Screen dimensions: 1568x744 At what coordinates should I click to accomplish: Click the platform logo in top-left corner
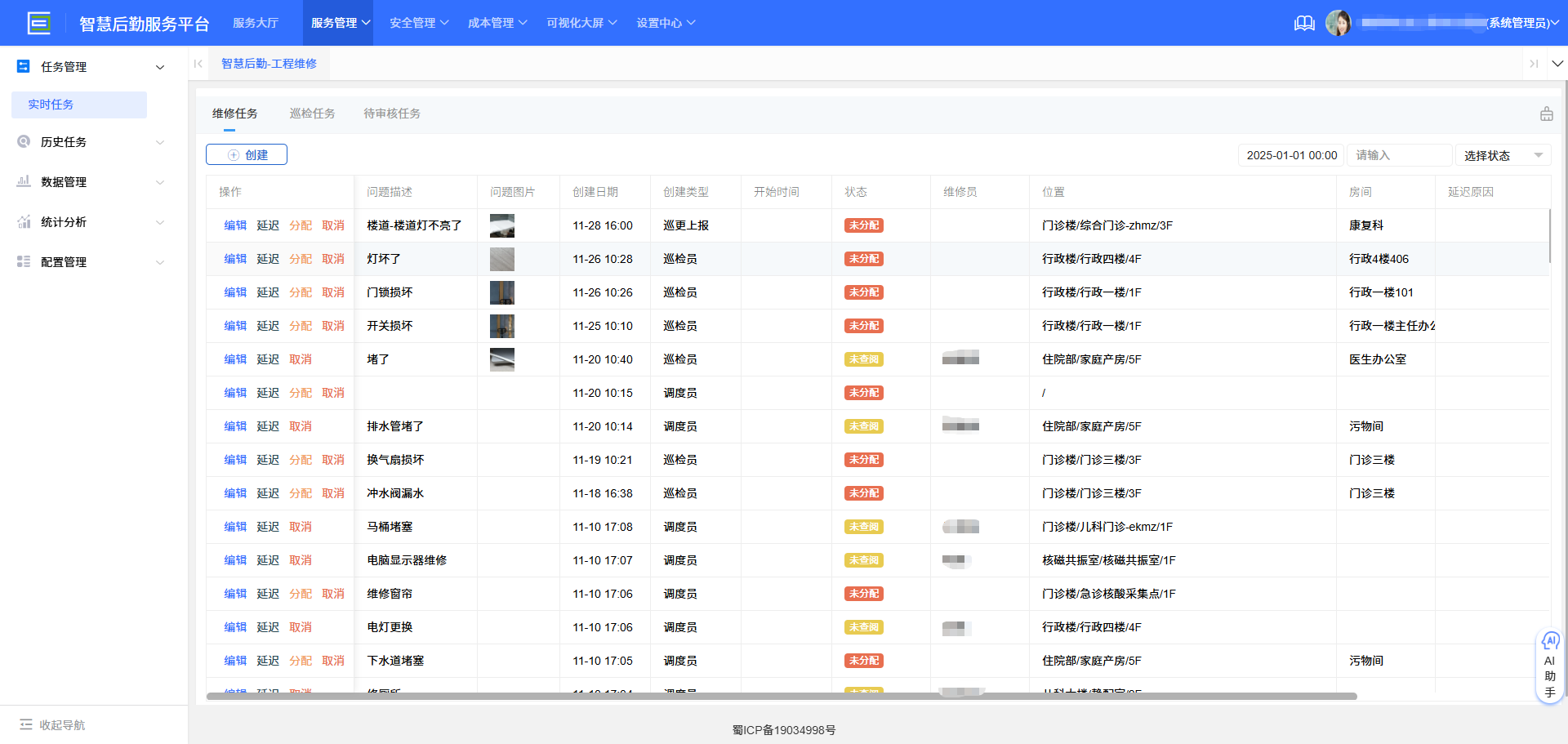point(39,23)
